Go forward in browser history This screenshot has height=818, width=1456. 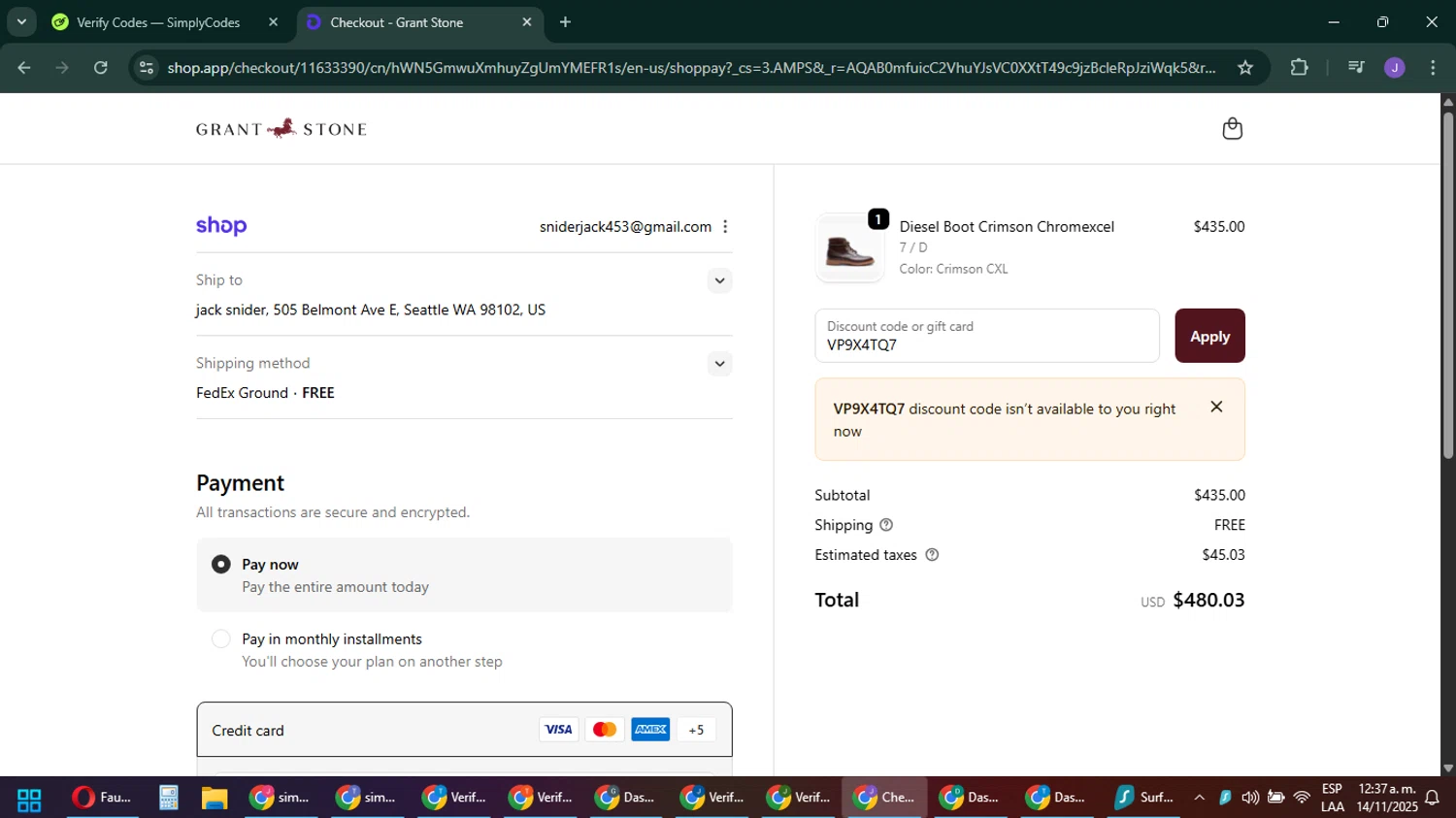62,68
